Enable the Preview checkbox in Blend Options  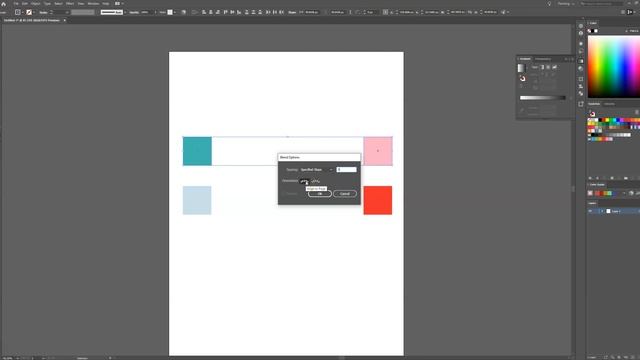click(x=283, y=193)
